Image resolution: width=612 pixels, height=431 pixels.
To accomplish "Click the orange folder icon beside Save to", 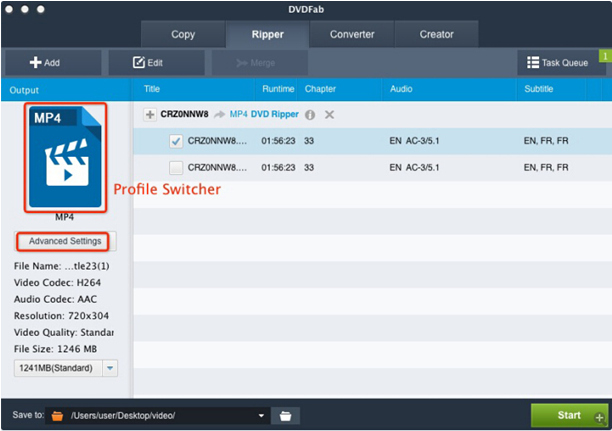I will (57, 416).
